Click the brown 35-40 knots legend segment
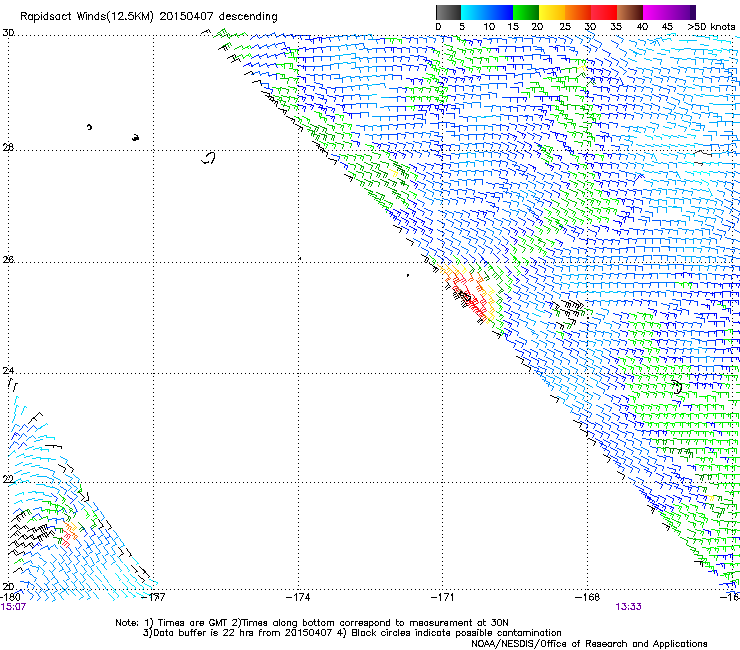Image resolution: width=740 pixels, height=650 pixels. click(630, 12)
